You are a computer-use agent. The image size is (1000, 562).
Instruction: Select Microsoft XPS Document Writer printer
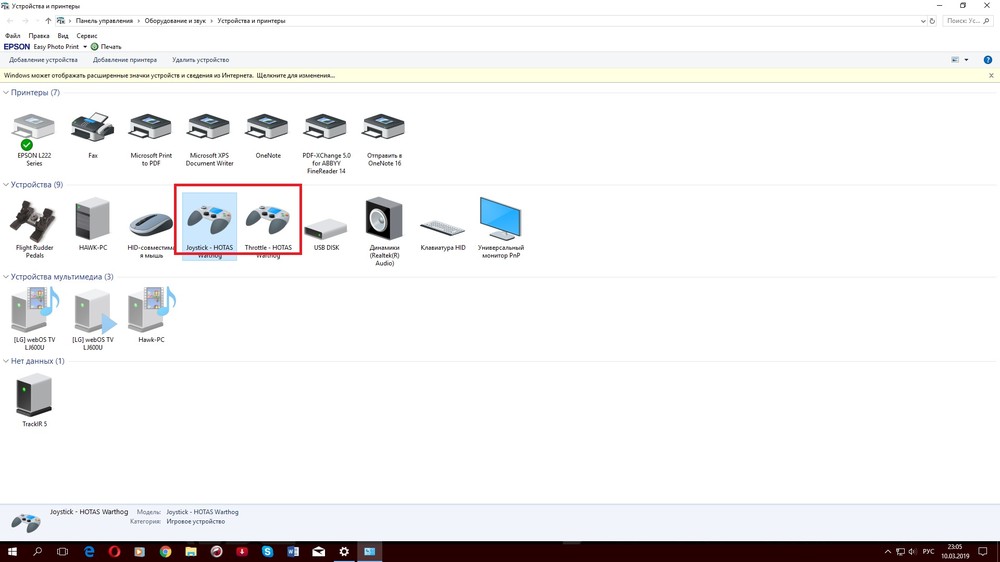click(x=209, y=140)
